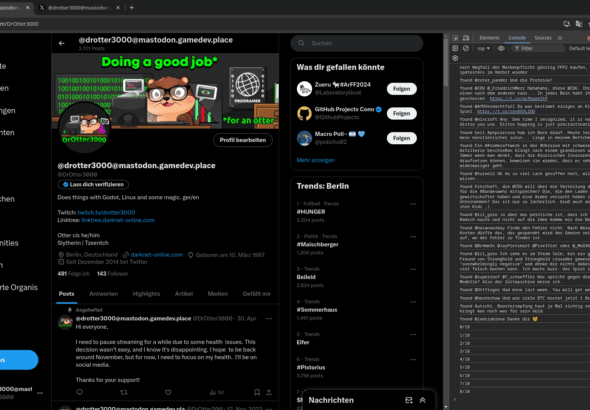Viewport: 590px width, 410px height.
Task: Follow GitHub Projects Community
Action: pos(401,114)
